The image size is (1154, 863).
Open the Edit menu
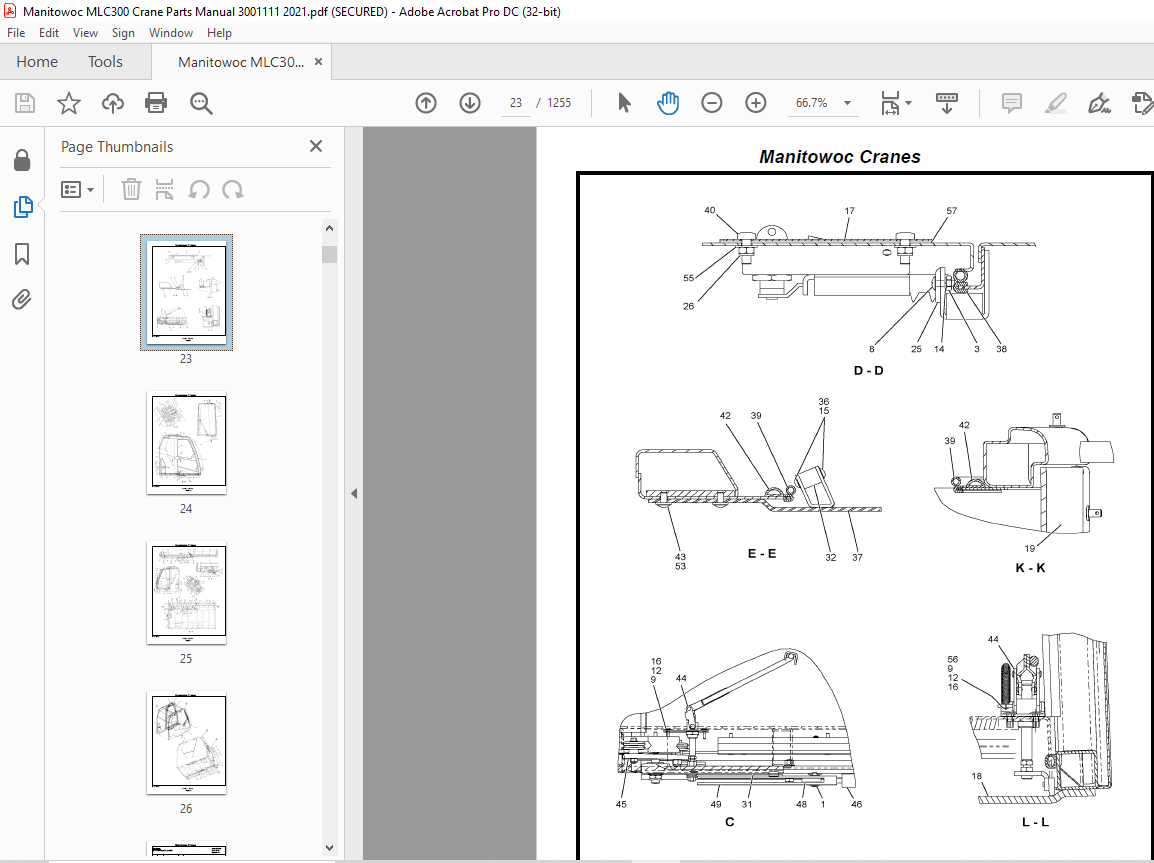[49, 33]
